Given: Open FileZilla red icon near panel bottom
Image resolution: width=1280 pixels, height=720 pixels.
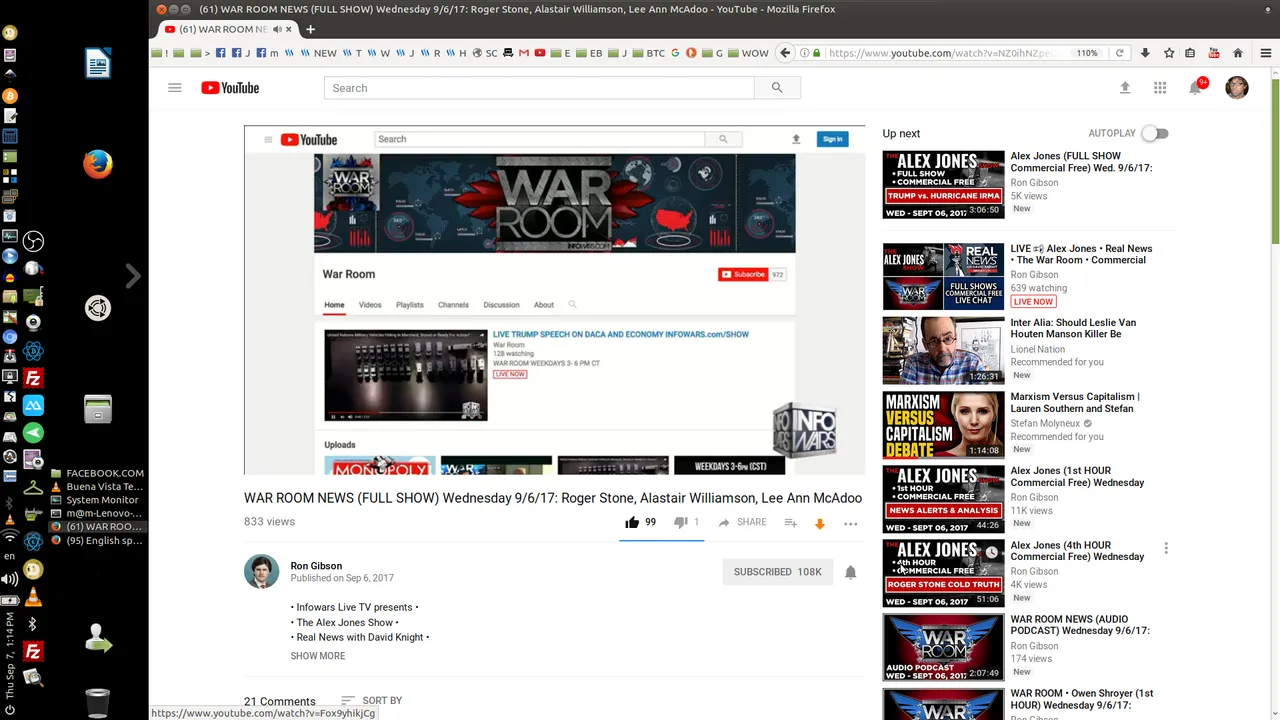Looking at the screenshot, I should click(x=33, y=652).
